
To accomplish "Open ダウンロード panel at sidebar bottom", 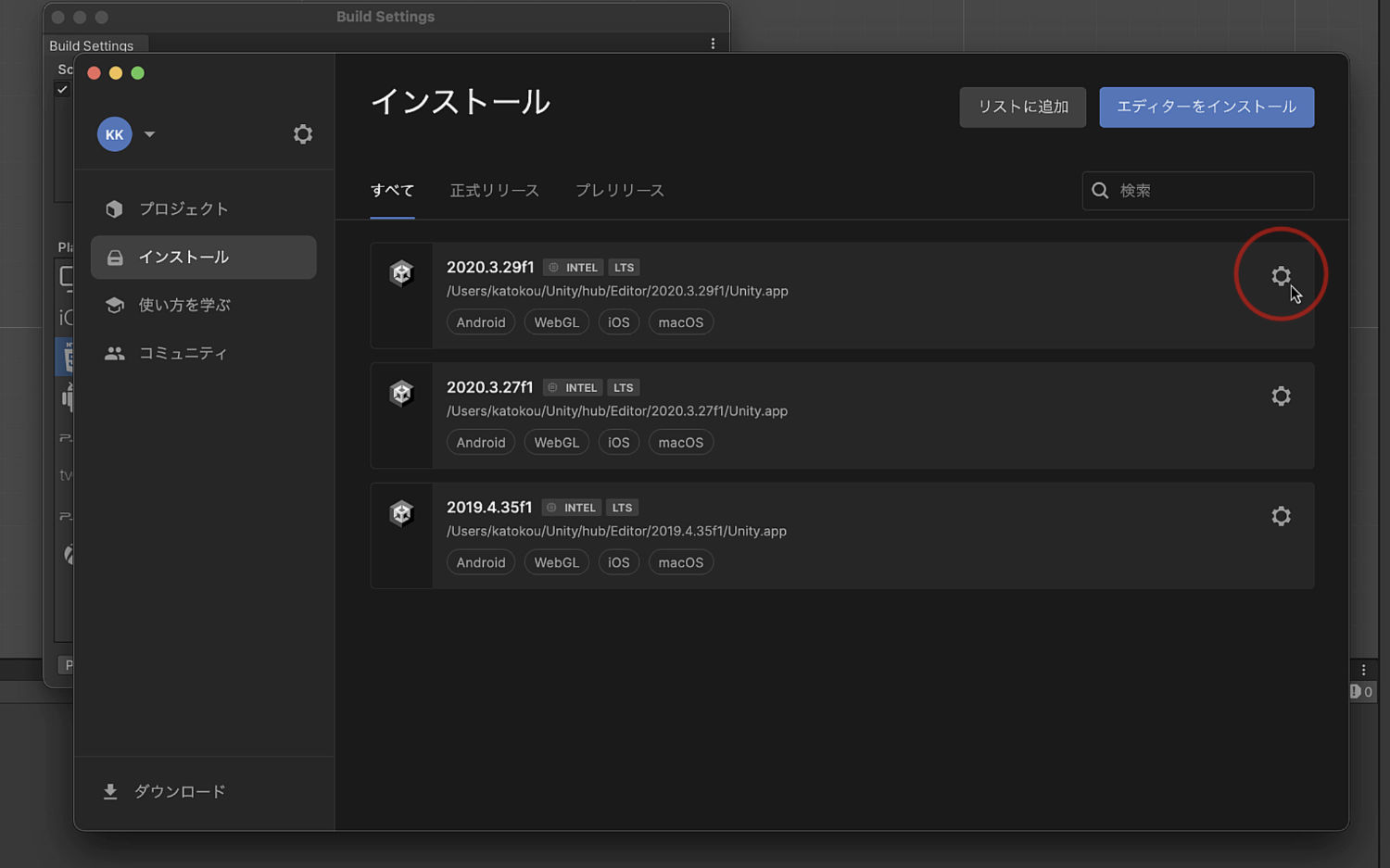I will 165,791.
